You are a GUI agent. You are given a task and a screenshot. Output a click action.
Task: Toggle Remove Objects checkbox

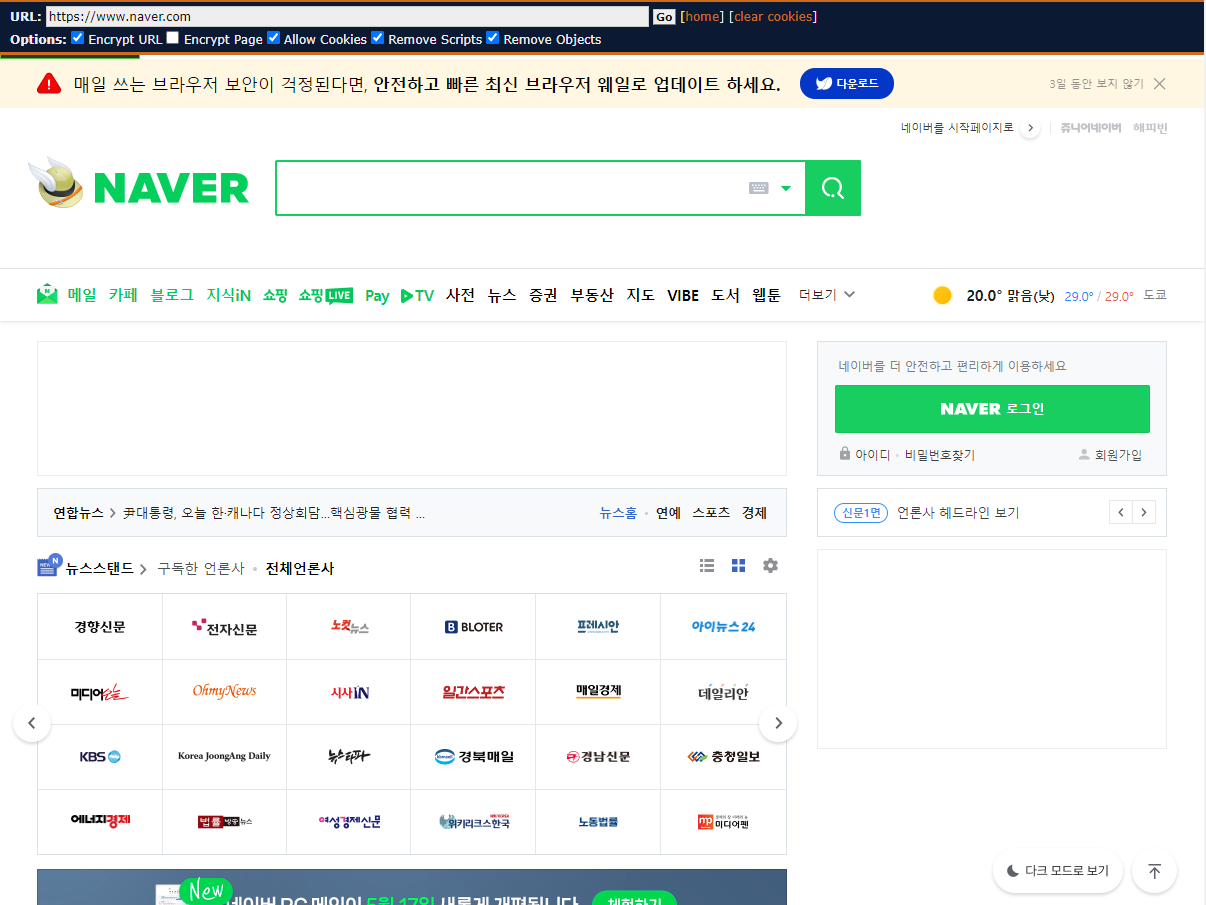492,38
